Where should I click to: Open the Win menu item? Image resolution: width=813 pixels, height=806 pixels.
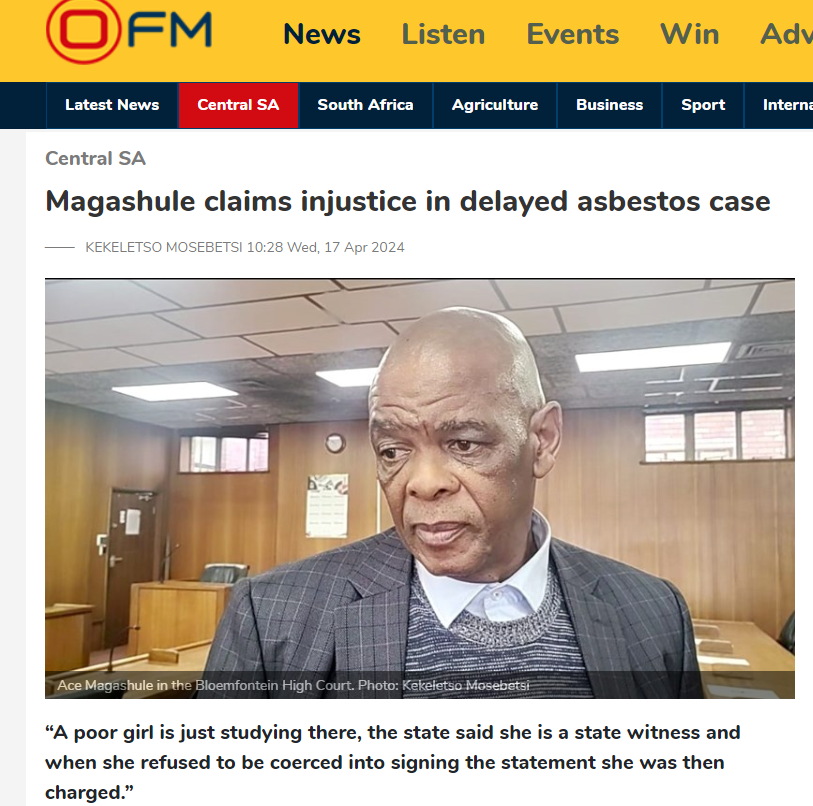pos(690,34)
